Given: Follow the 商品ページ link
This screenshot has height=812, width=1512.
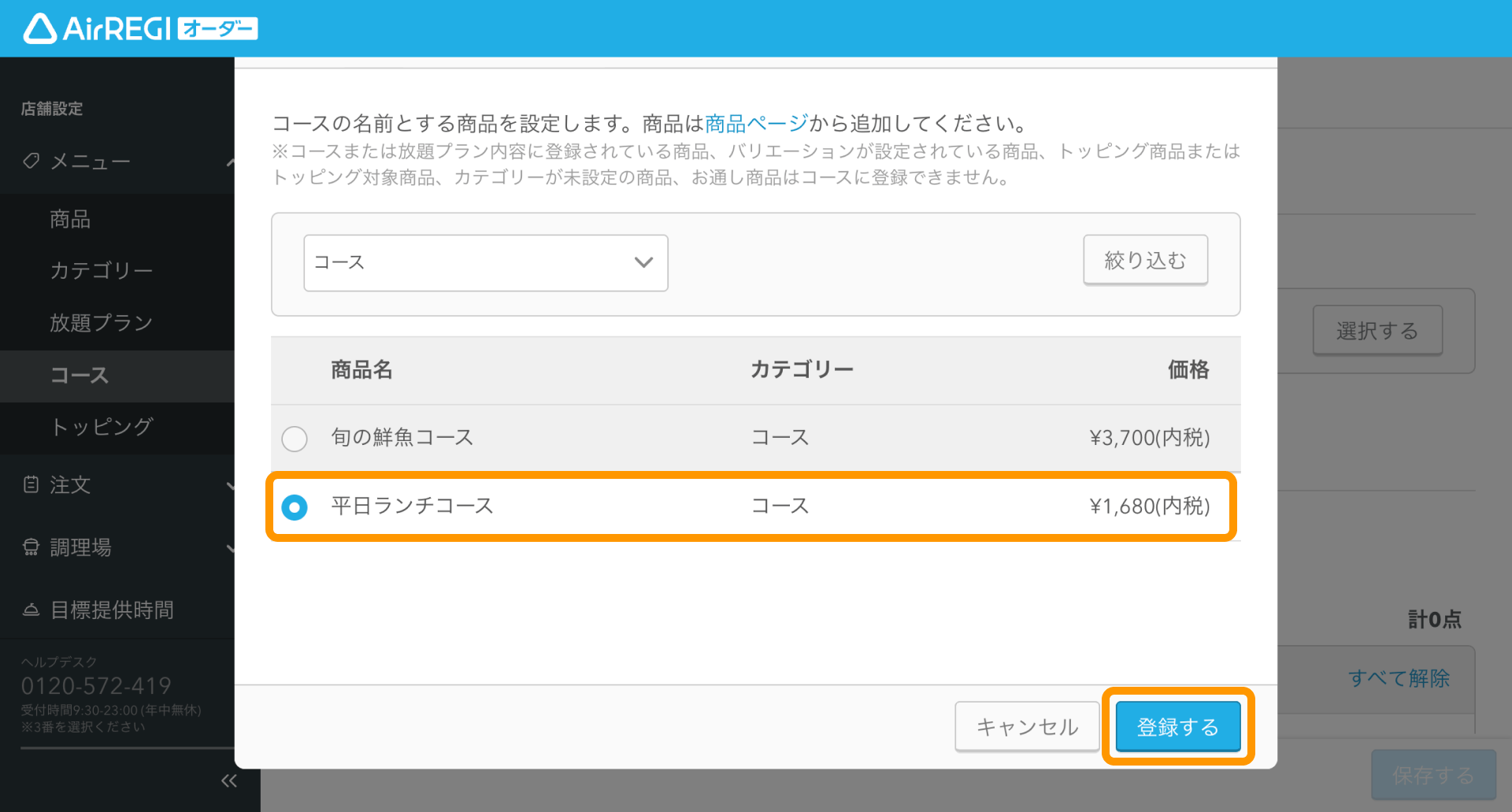Looking at the screenshot, I should (x=757, y=124).
